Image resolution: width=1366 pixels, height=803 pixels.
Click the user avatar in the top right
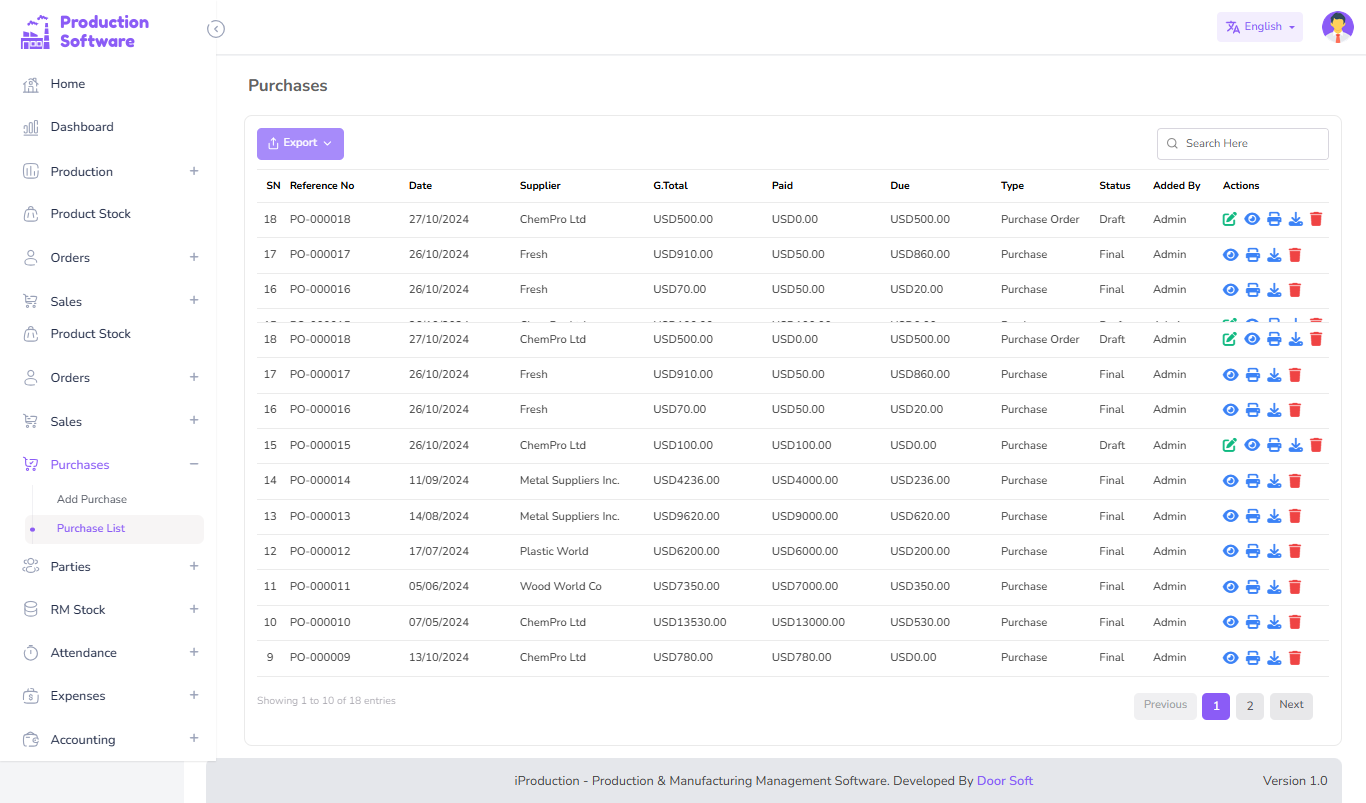coord(1338,27)
